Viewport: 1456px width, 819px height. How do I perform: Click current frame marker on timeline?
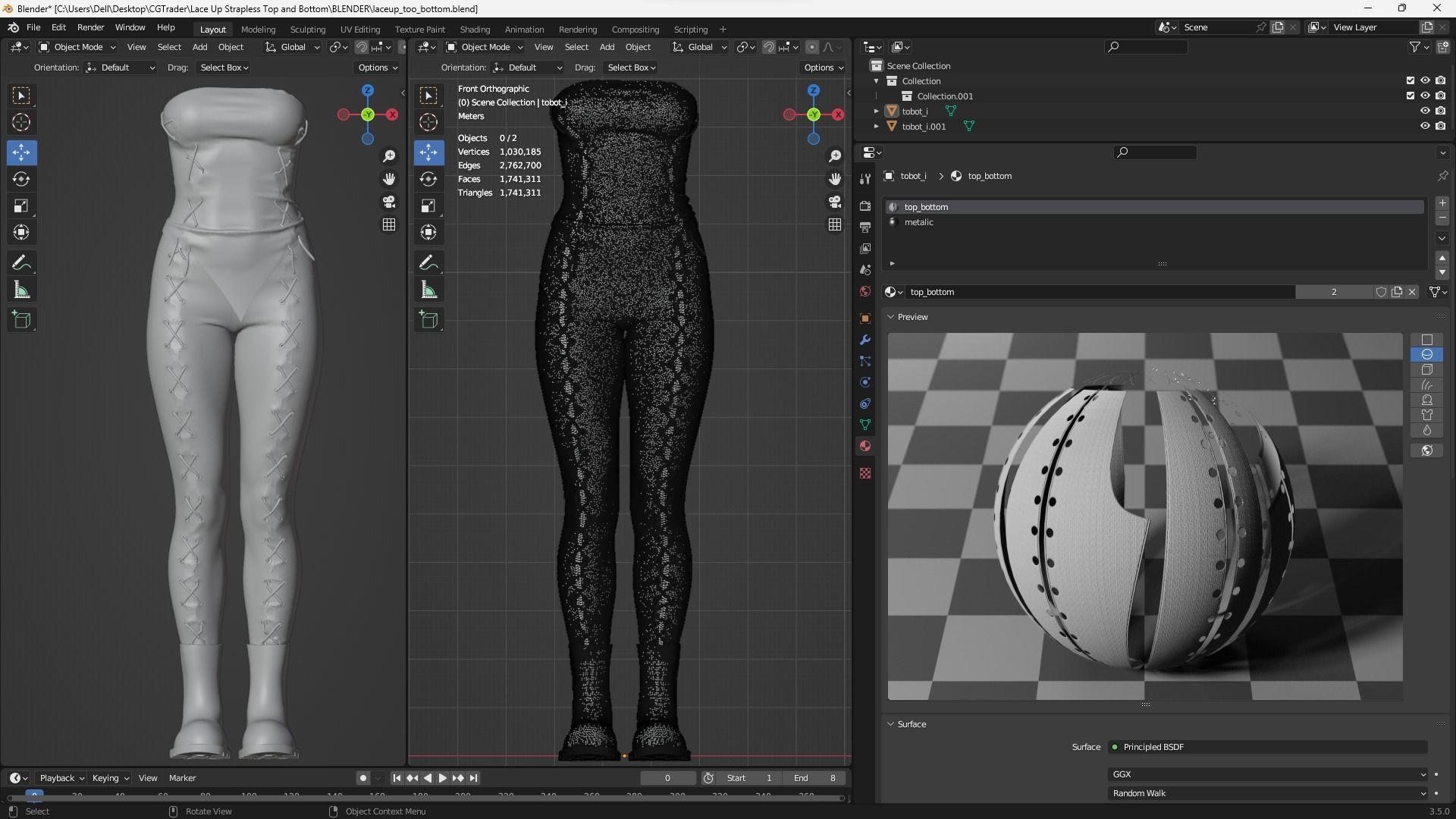[34, 795]
